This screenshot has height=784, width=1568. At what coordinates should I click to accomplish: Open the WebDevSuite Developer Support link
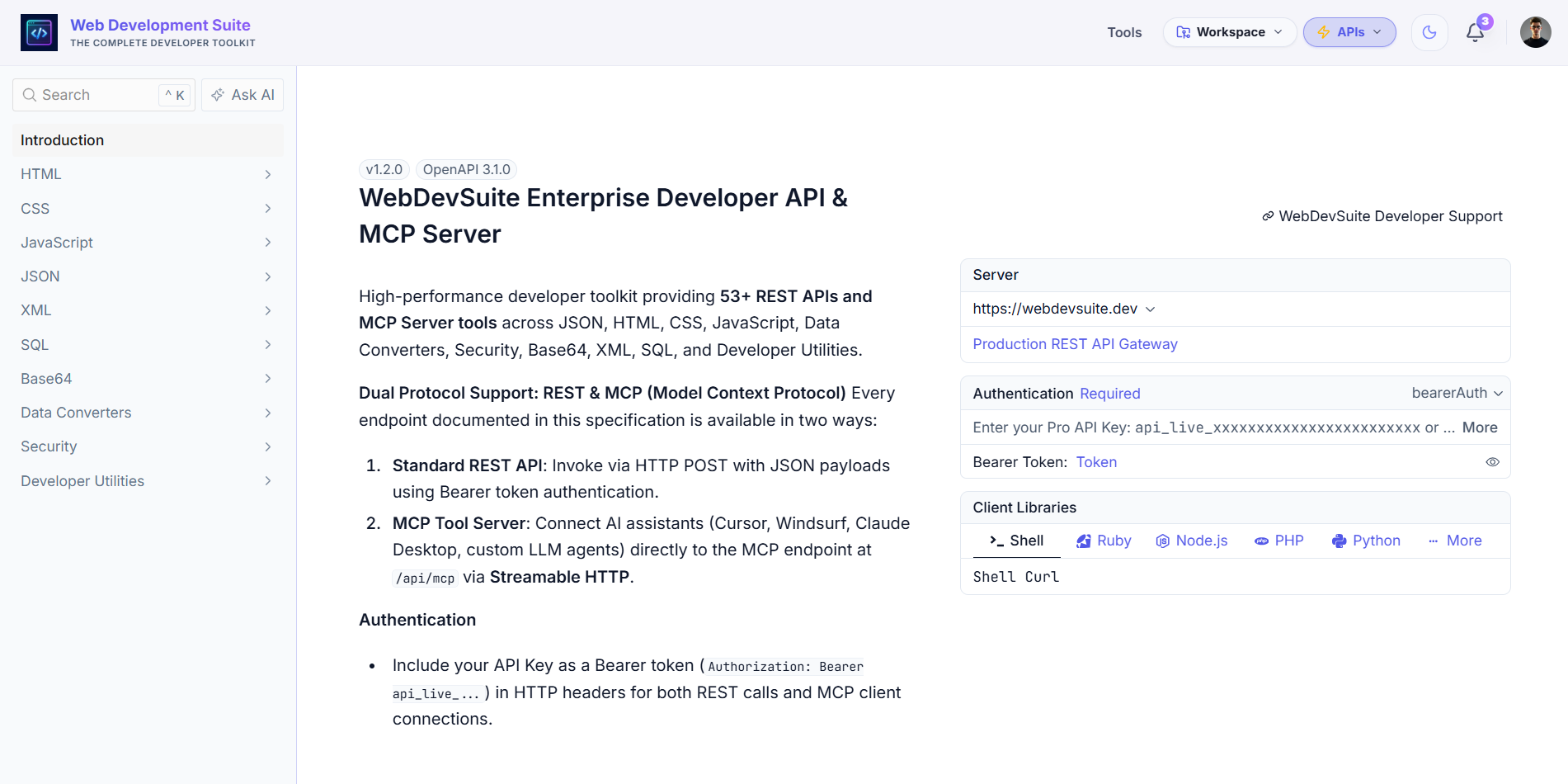[1382, 216]
